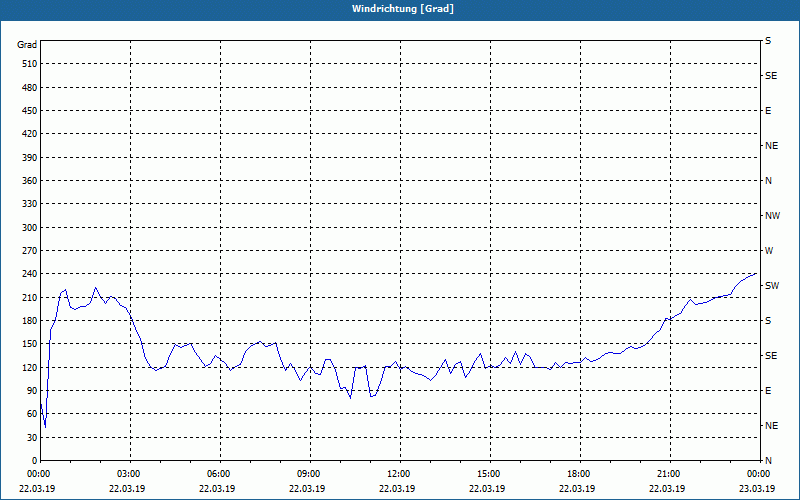Click the 270 axis tick label

click(x=30, y=251)
